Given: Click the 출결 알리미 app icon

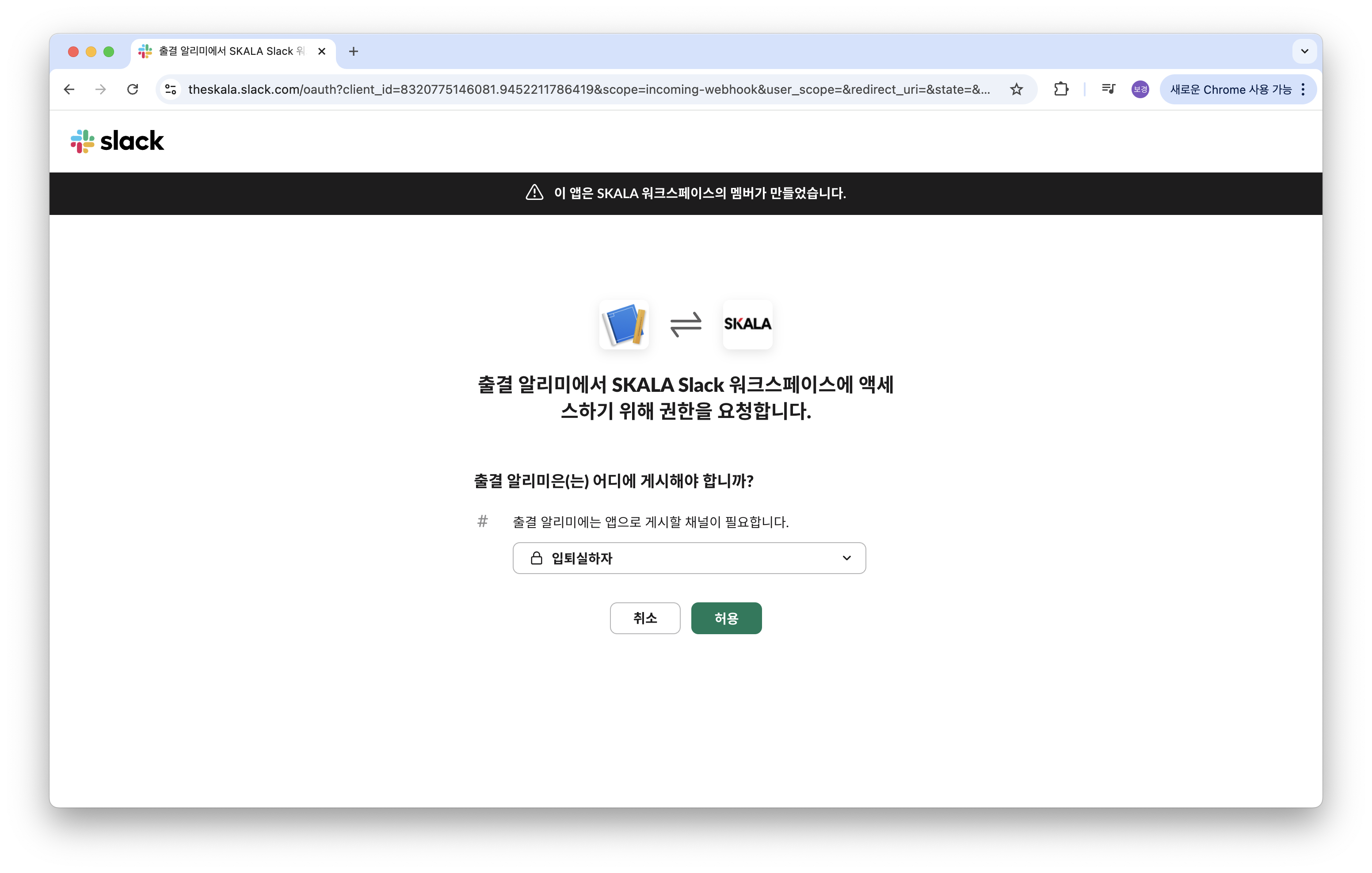Looking at the screenshot, I should [624, 325].
